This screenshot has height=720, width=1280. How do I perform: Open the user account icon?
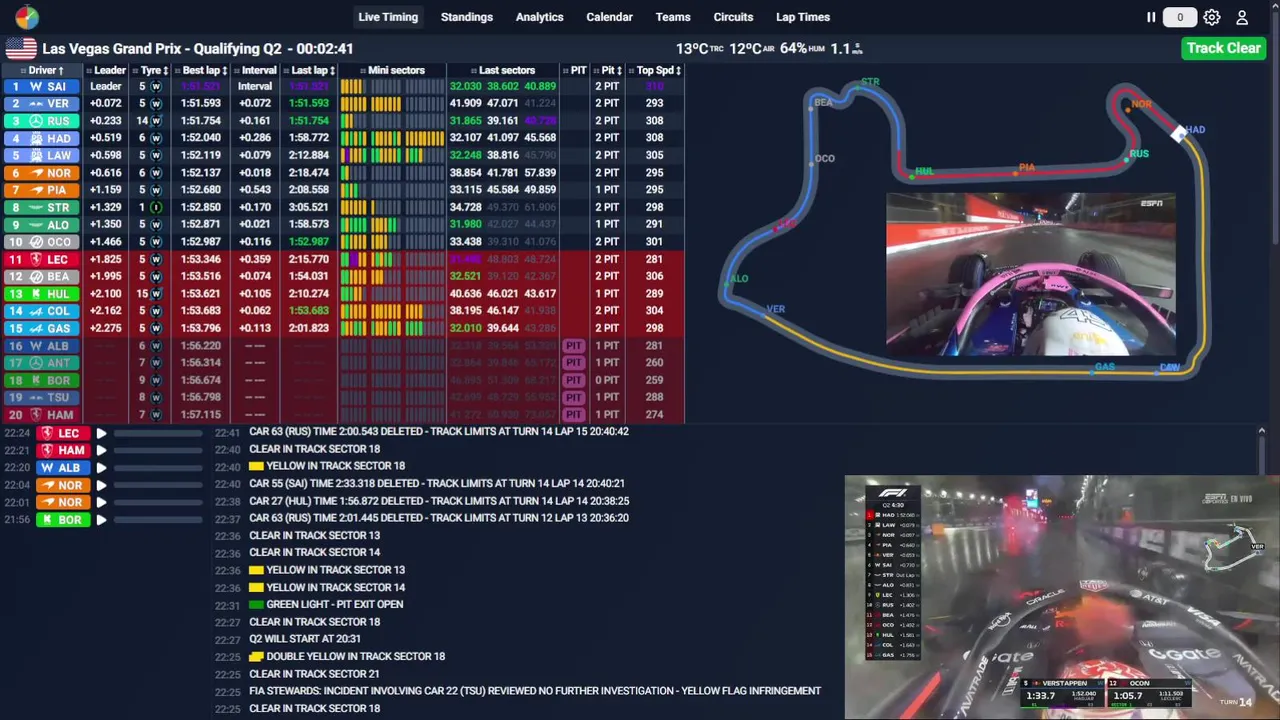1242,17
